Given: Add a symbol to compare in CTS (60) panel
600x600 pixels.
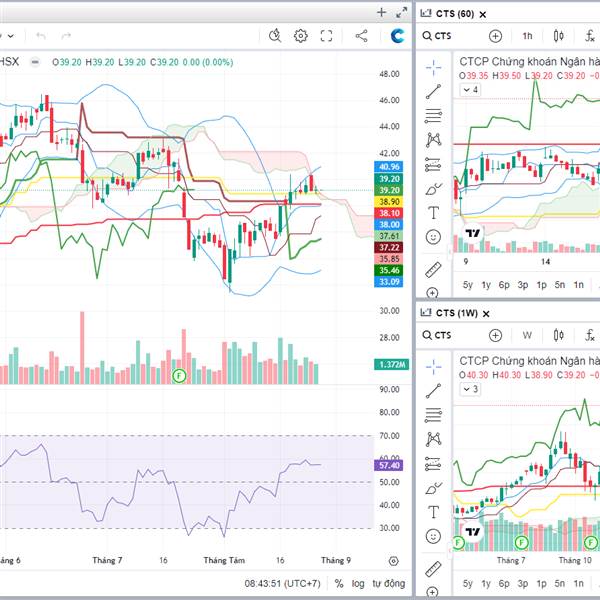Looking at the screenshot, I should point(495,36).
